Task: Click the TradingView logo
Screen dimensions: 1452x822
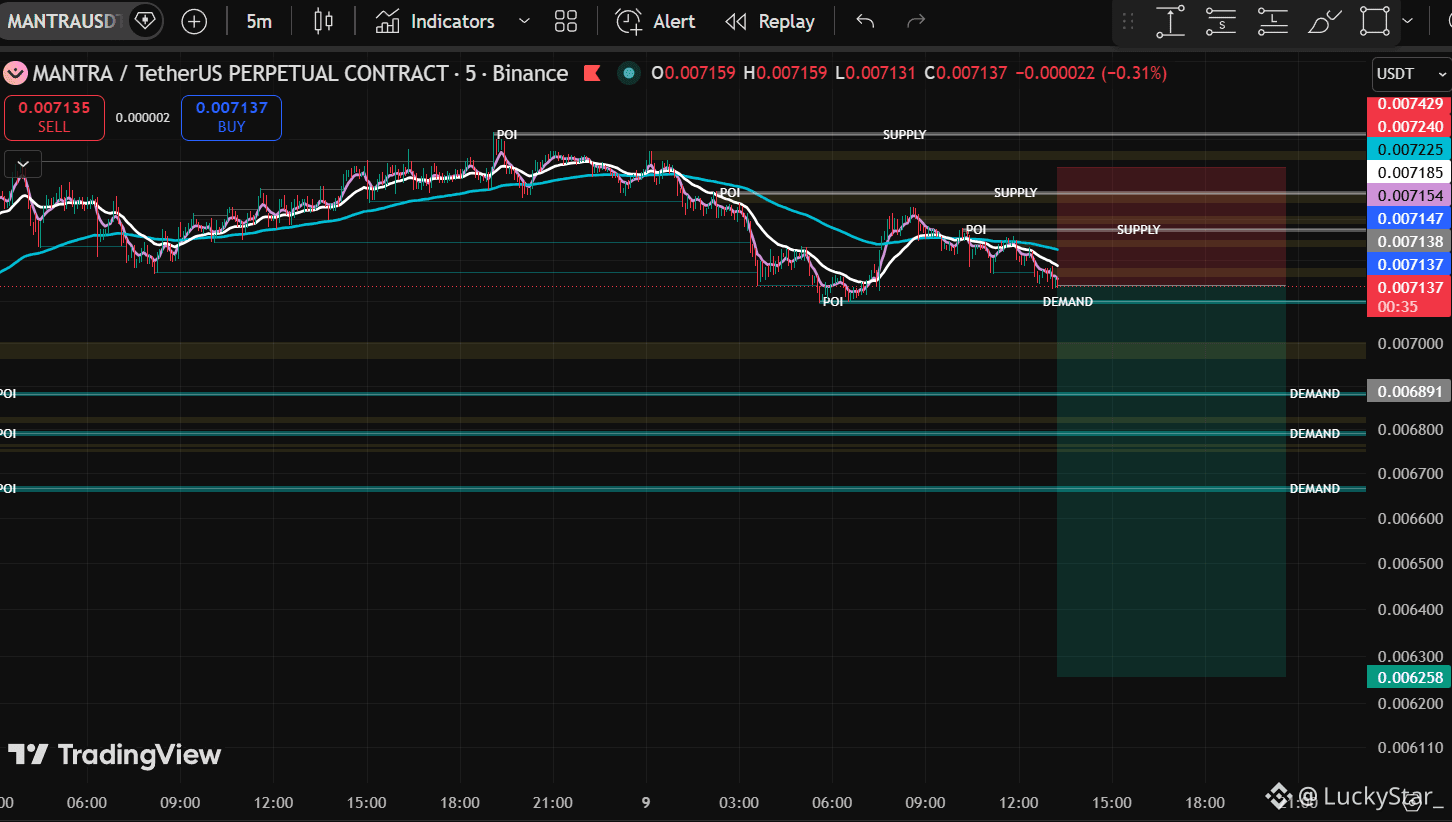Action: tap(114, 755)
